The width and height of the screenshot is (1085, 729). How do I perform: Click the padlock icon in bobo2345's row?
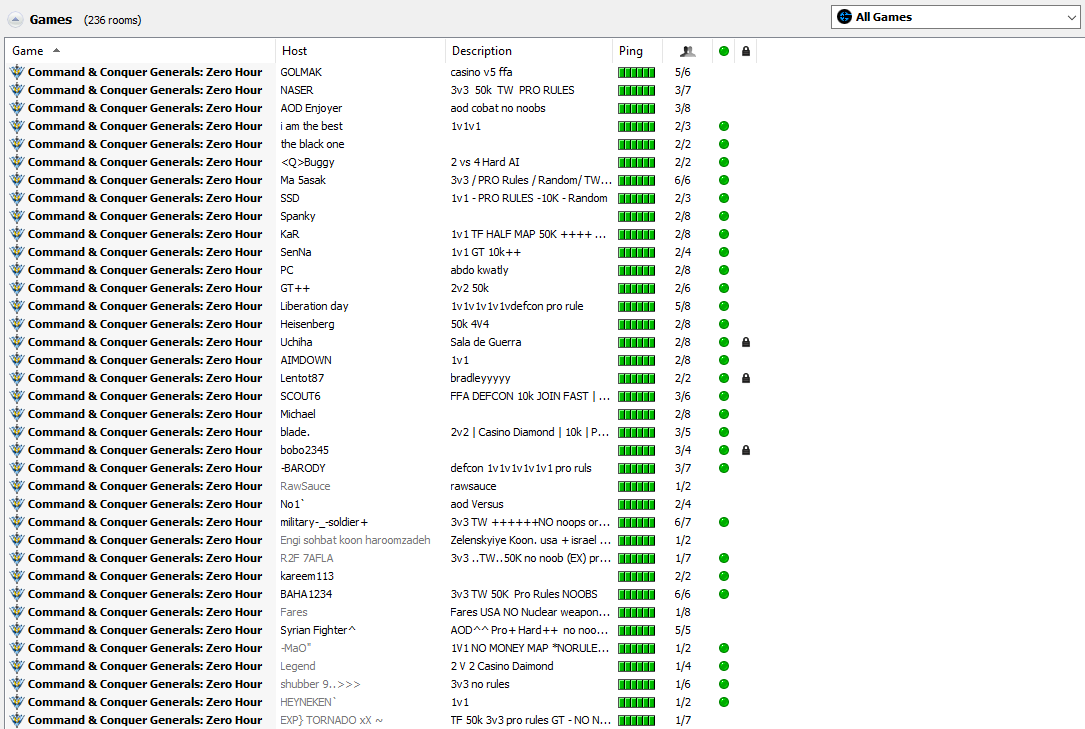point(746,450)
